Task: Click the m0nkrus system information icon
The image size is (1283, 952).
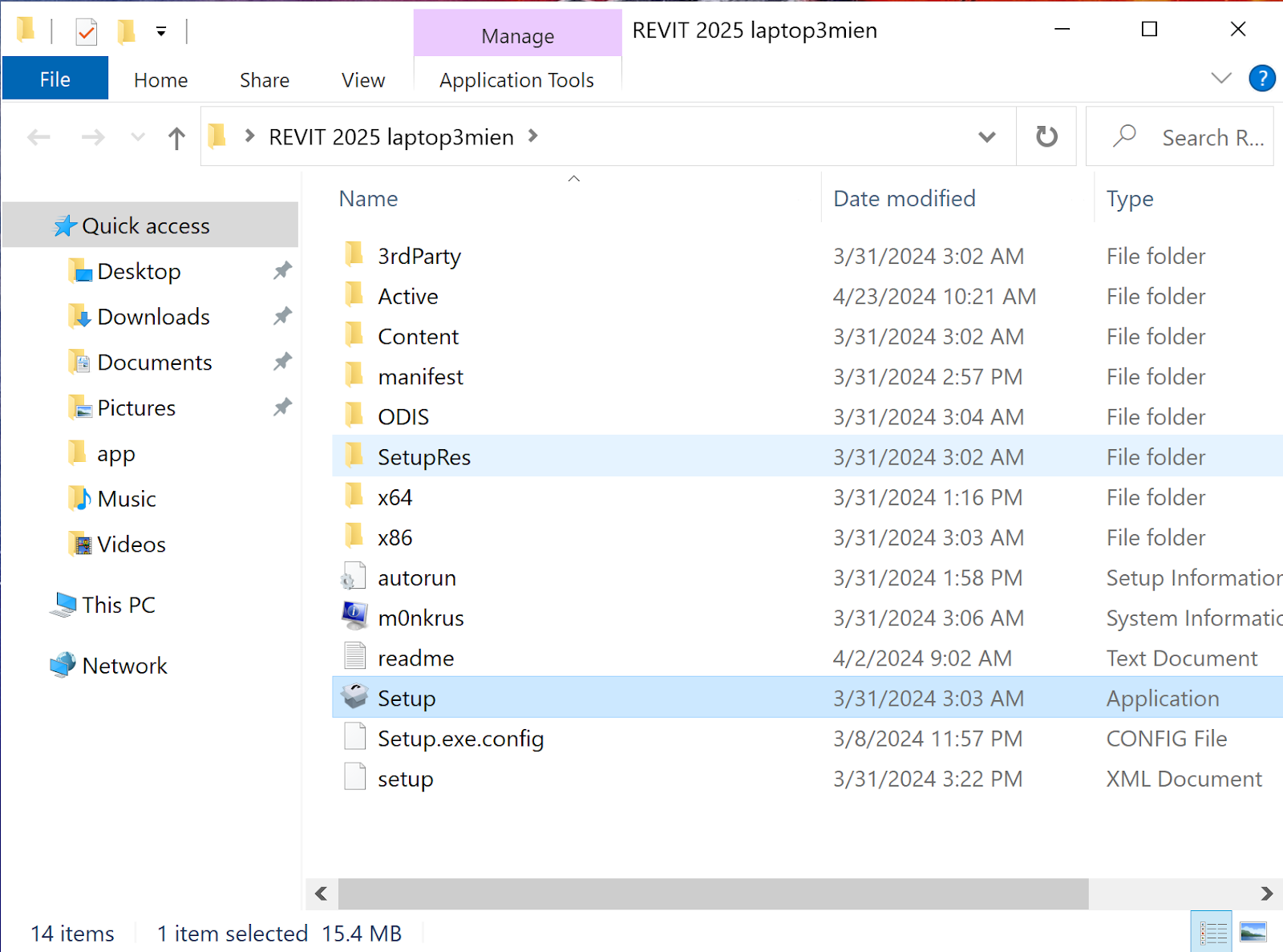Action: pos(354,617)
